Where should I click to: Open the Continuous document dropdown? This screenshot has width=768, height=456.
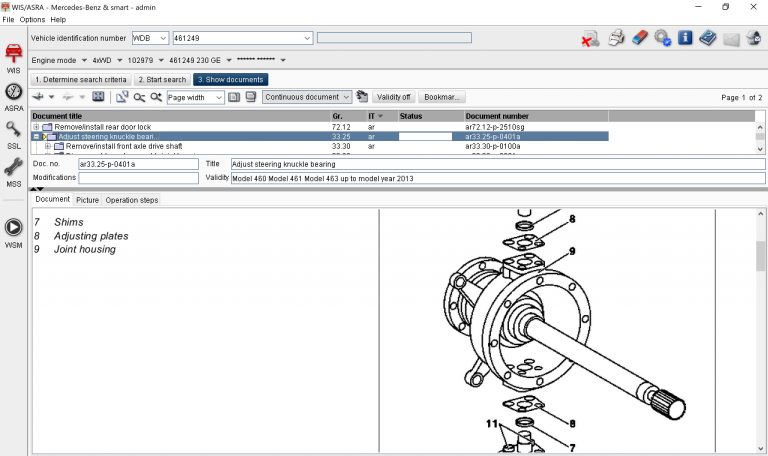[346, 97]
